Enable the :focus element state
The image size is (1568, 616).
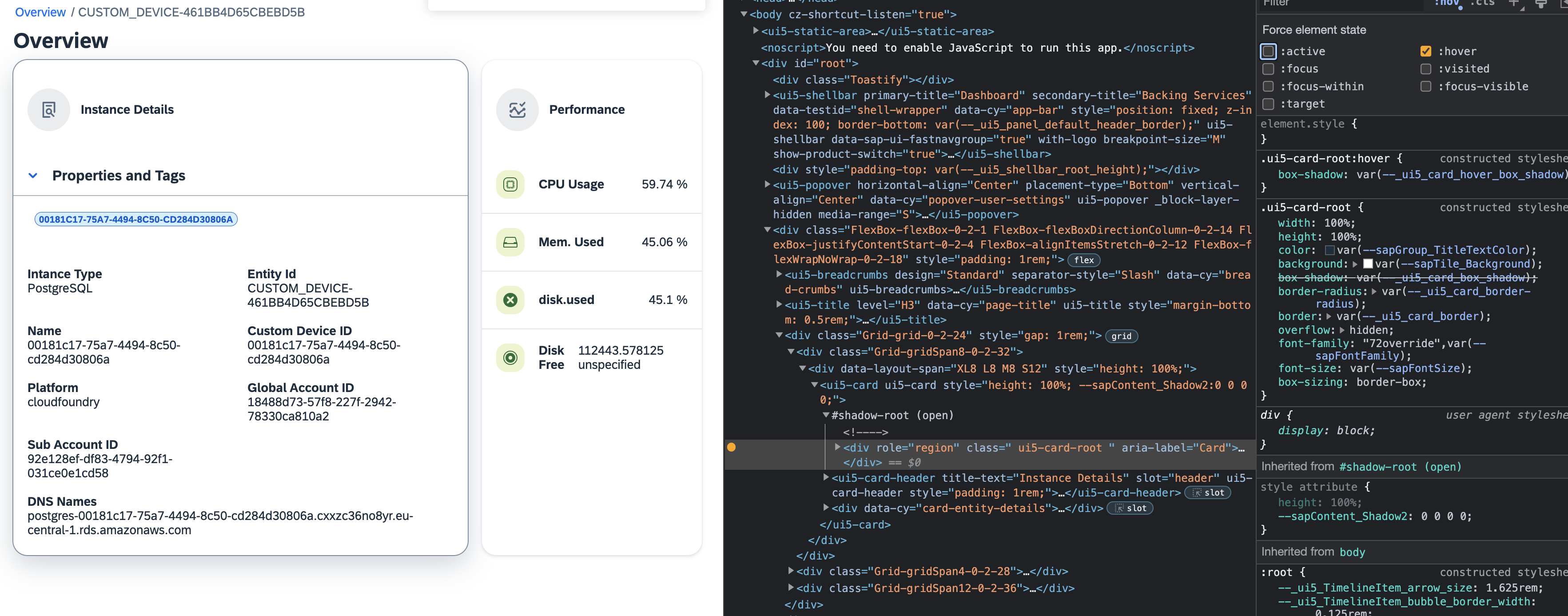pos(1269,69)
